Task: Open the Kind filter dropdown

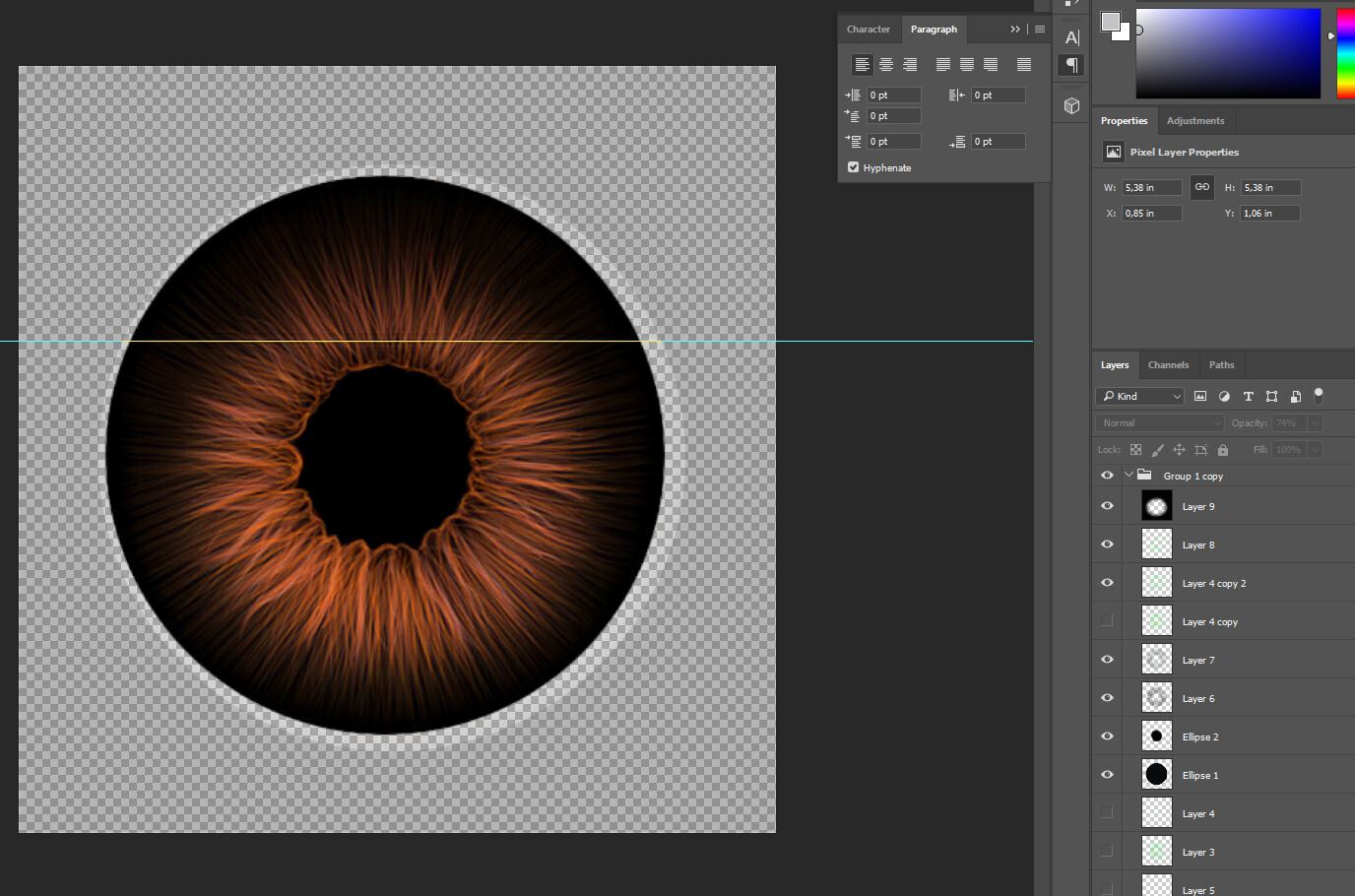Action: click(x=1140, y=396)
